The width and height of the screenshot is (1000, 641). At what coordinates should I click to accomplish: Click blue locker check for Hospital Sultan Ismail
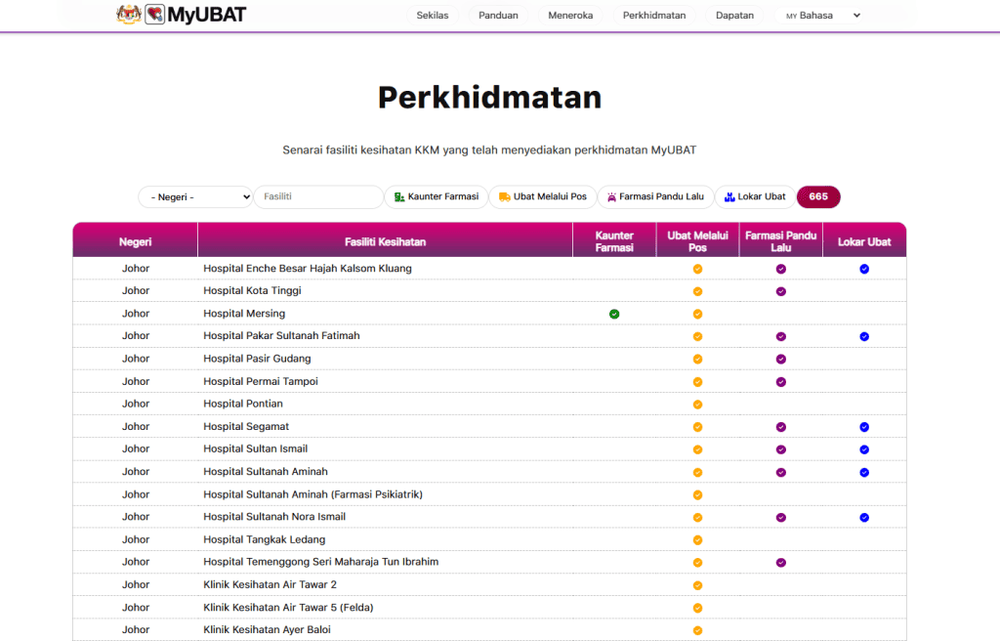pos(864,450)
